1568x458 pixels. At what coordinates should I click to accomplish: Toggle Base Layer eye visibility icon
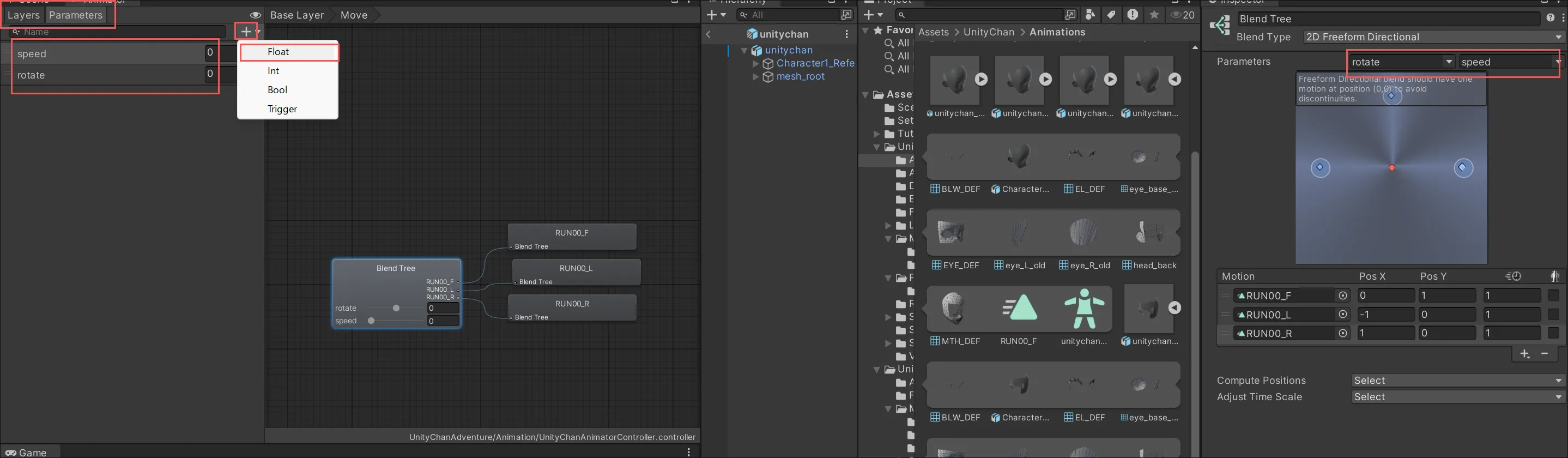(x=256, y=15)
